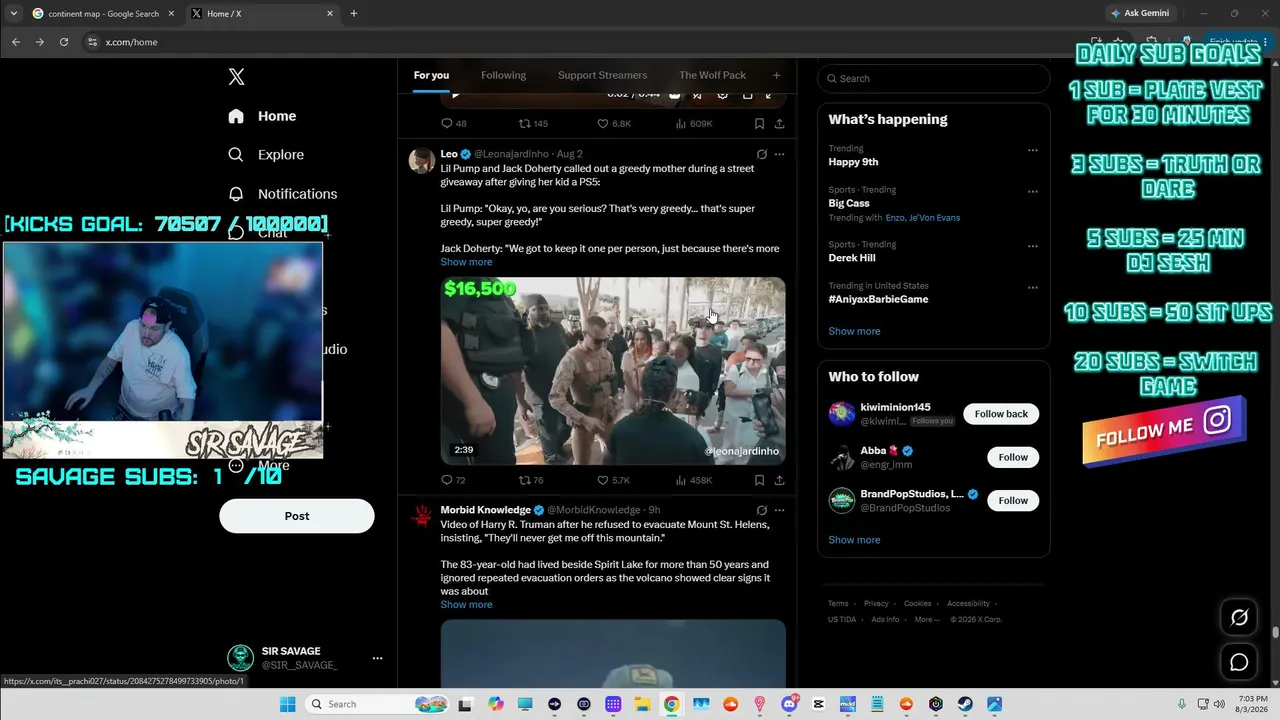Screen dimensions: 1280x720
Task: Open the Terms footer link
Action: [x=838, y=603]
